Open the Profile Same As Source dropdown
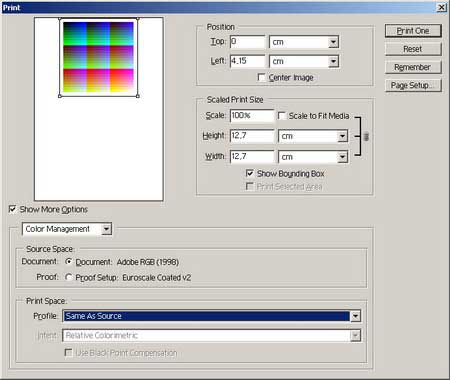This screenshot has width=450, height=380. point(212,316)
